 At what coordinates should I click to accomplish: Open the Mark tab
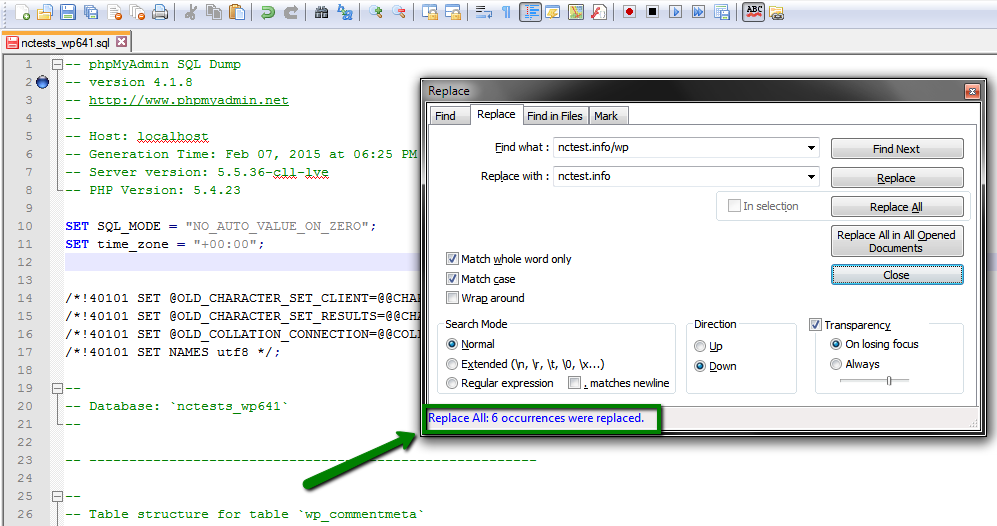point(606,116)
